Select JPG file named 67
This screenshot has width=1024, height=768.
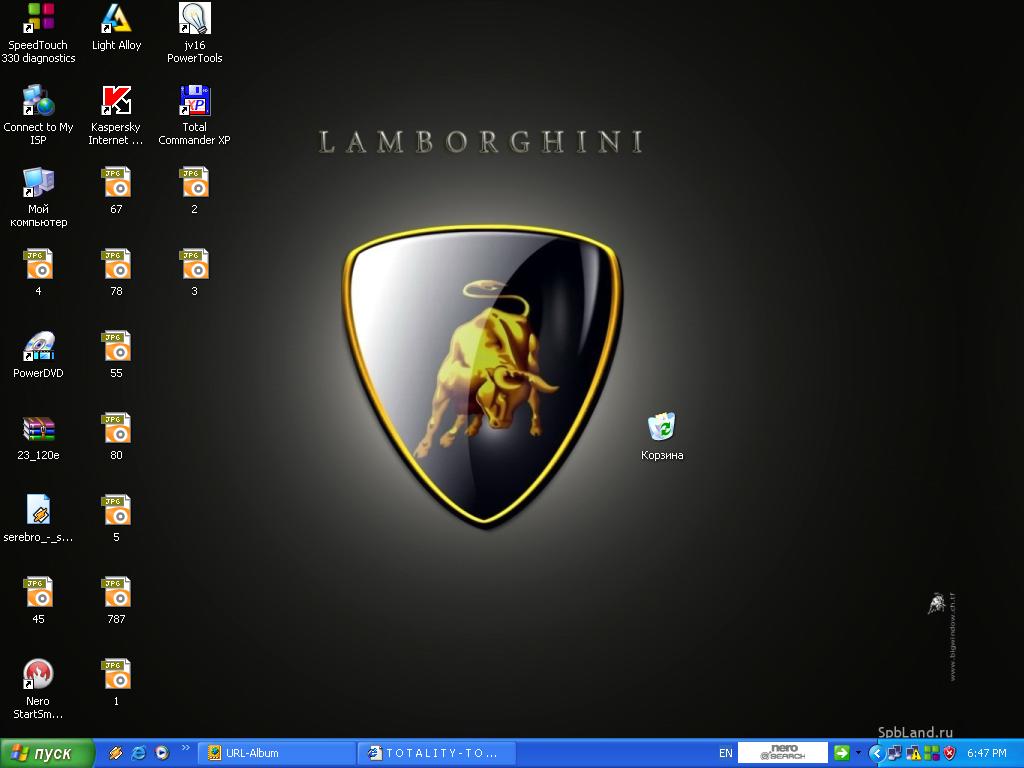pos(116,191)
